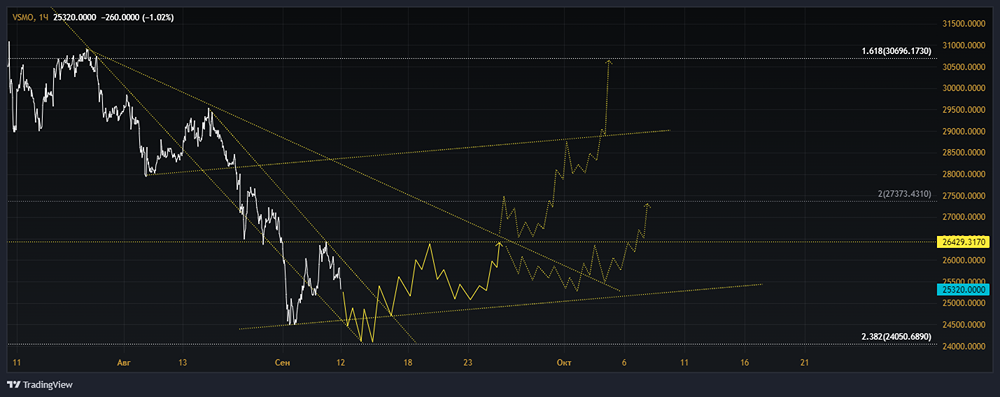
Task: Click the 25000.0000 price axis label
Action: pos(964,303)
